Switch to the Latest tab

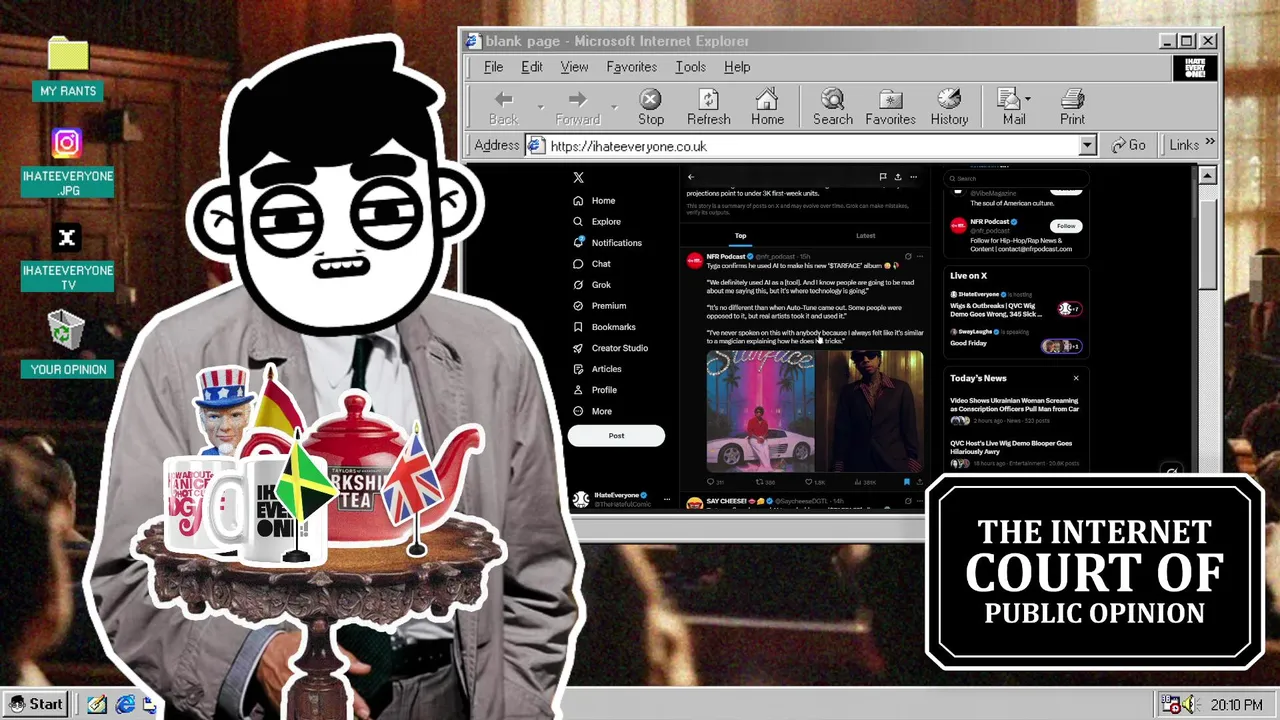click(865, 236)
